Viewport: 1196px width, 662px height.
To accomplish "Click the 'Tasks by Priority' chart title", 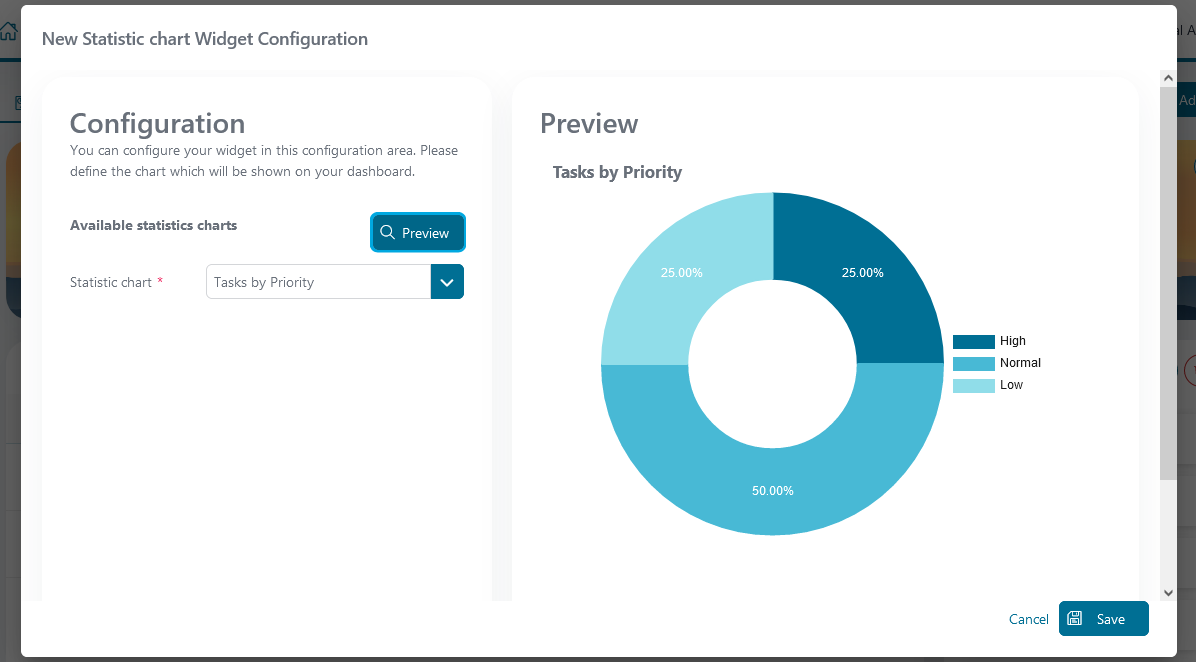I will pos(617,172).
